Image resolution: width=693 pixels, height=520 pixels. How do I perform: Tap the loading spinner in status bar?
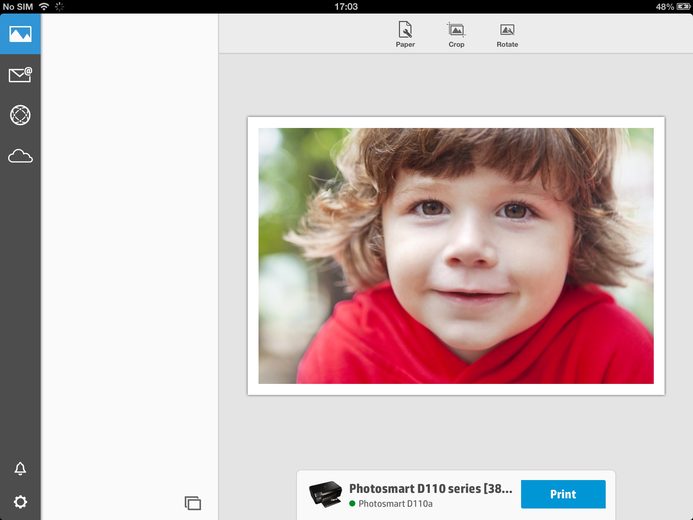tap(59, 7)
